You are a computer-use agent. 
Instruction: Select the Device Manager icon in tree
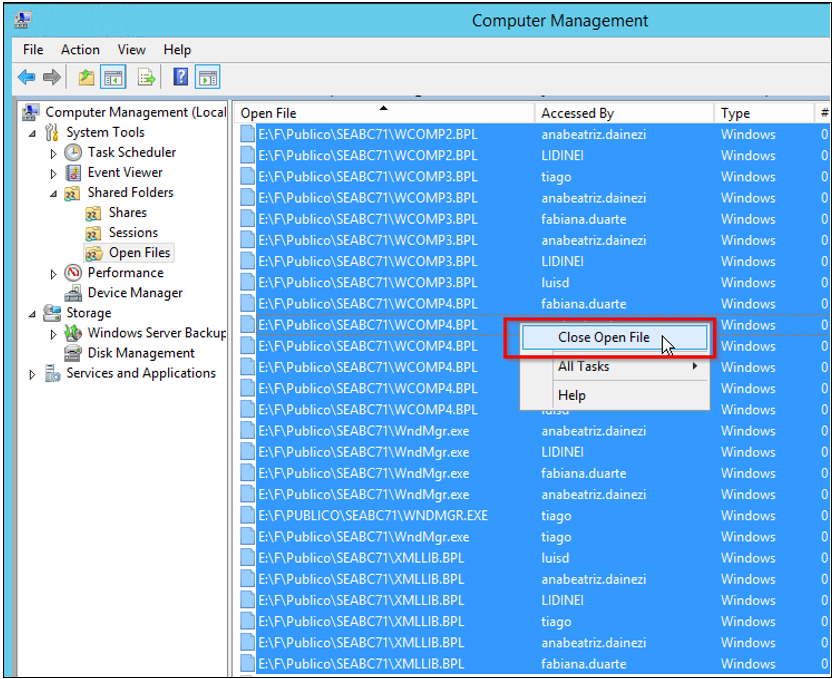tap(73, 293)
